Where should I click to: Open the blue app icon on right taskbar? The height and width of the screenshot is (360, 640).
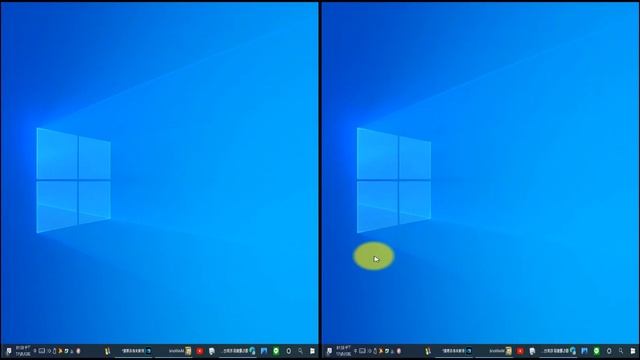pyautogui.click(x=584, y=351)
